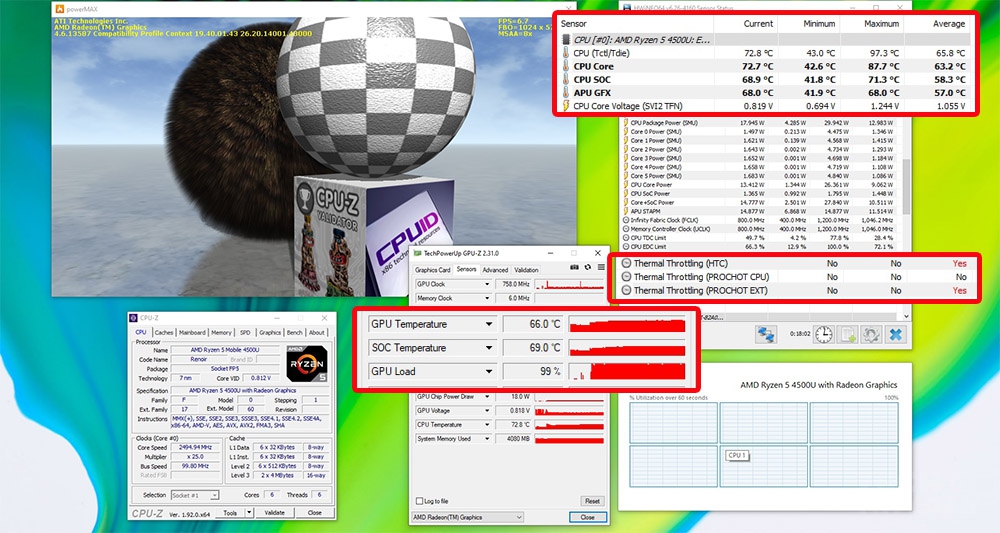Switch to the Validation tab in GPU-Z

tap(526, 270)
